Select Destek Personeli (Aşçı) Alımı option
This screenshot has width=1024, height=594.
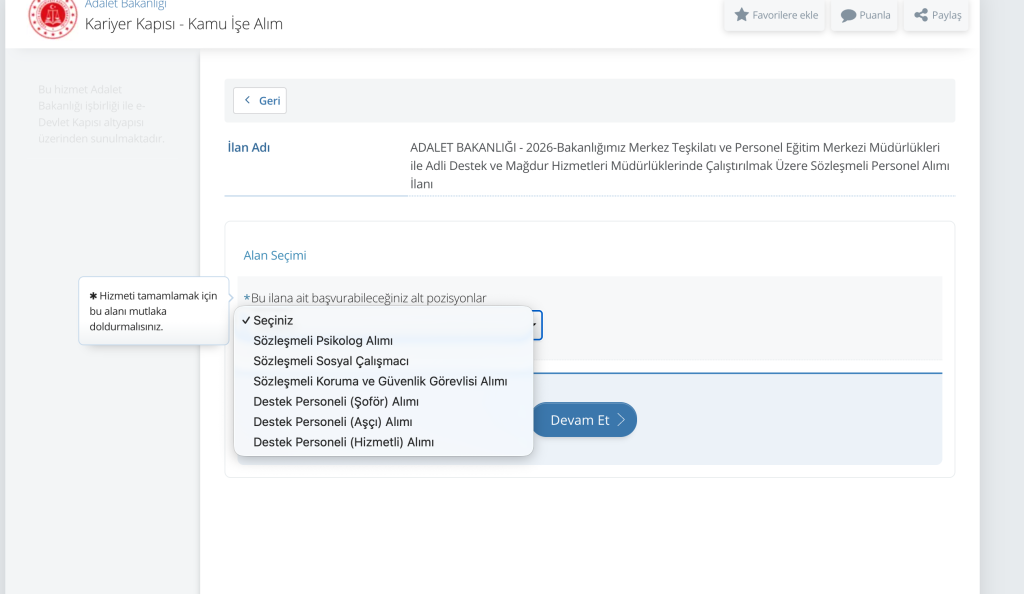[383, 421]
